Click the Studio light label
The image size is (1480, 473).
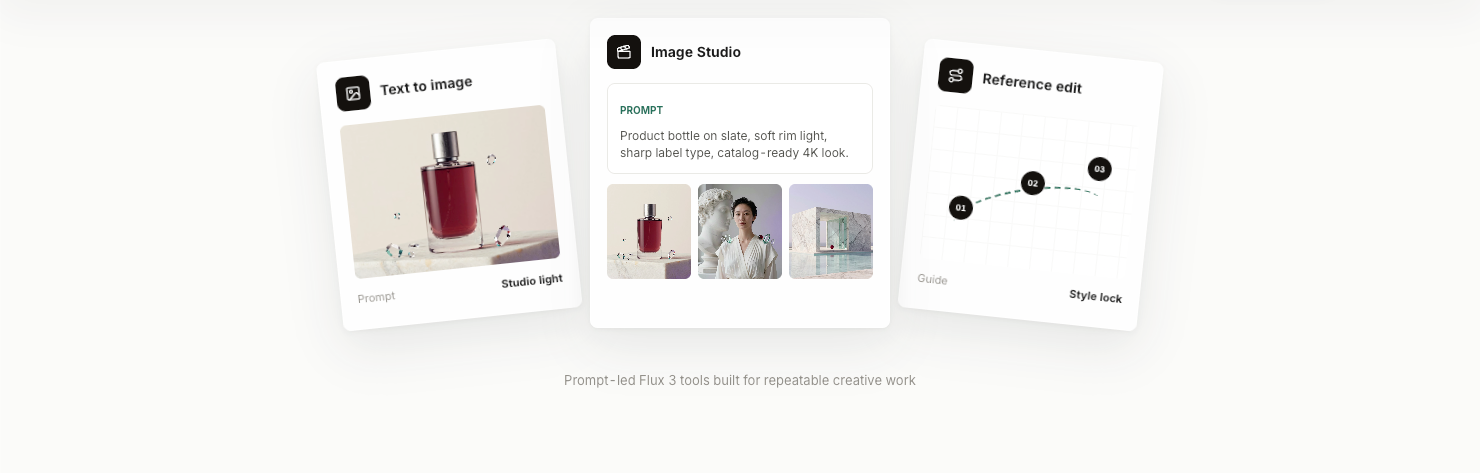pyautogui.click(x=532, y=281)
